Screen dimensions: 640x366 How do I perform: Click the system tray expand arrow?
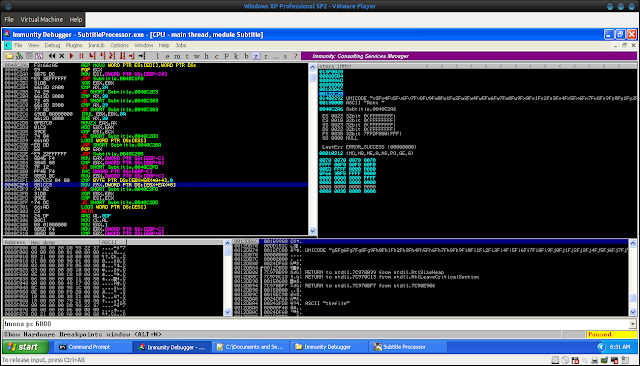coord(601,347)
